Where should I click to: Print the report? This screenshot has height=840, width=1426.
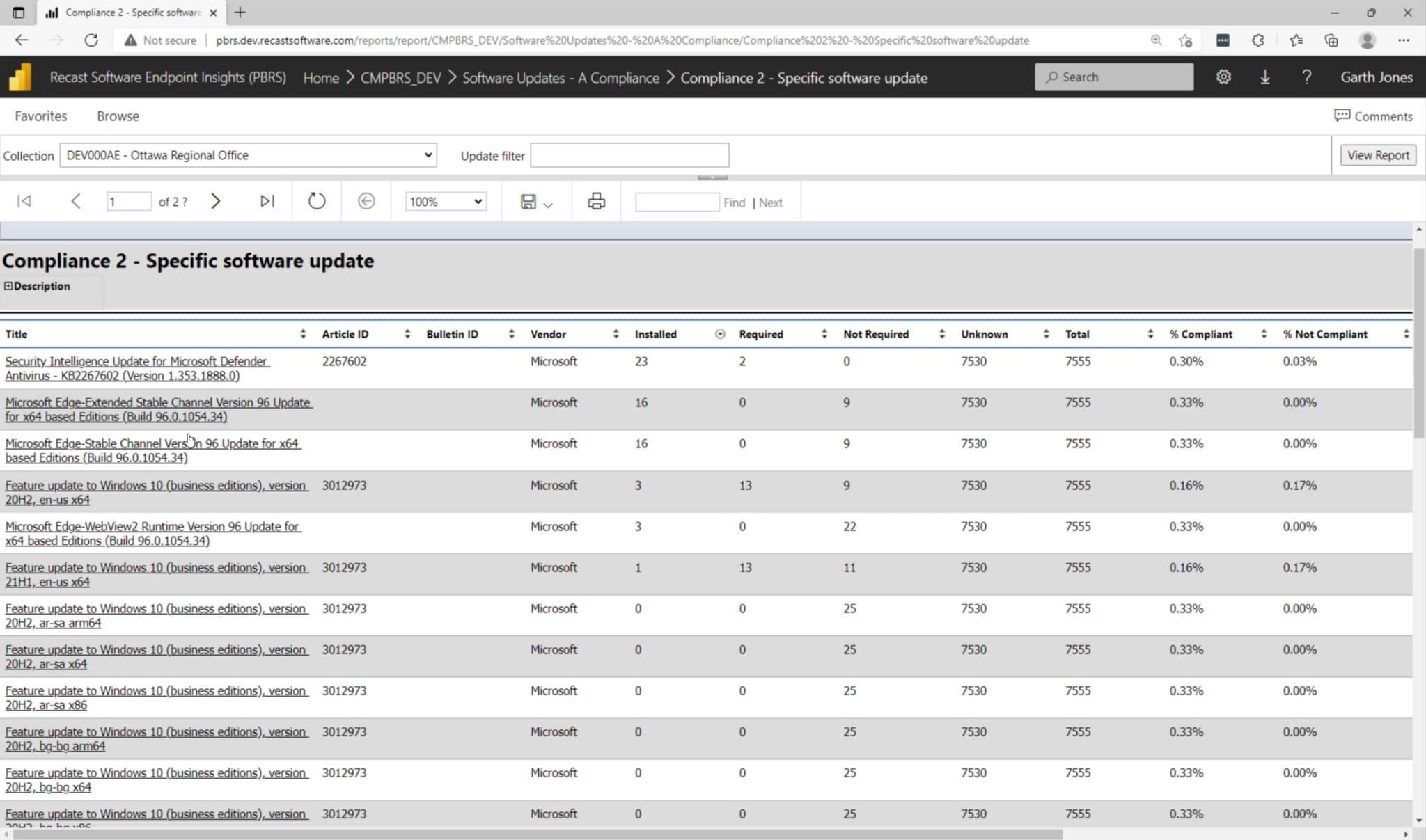pyautogui.click(x=595, y=201)
